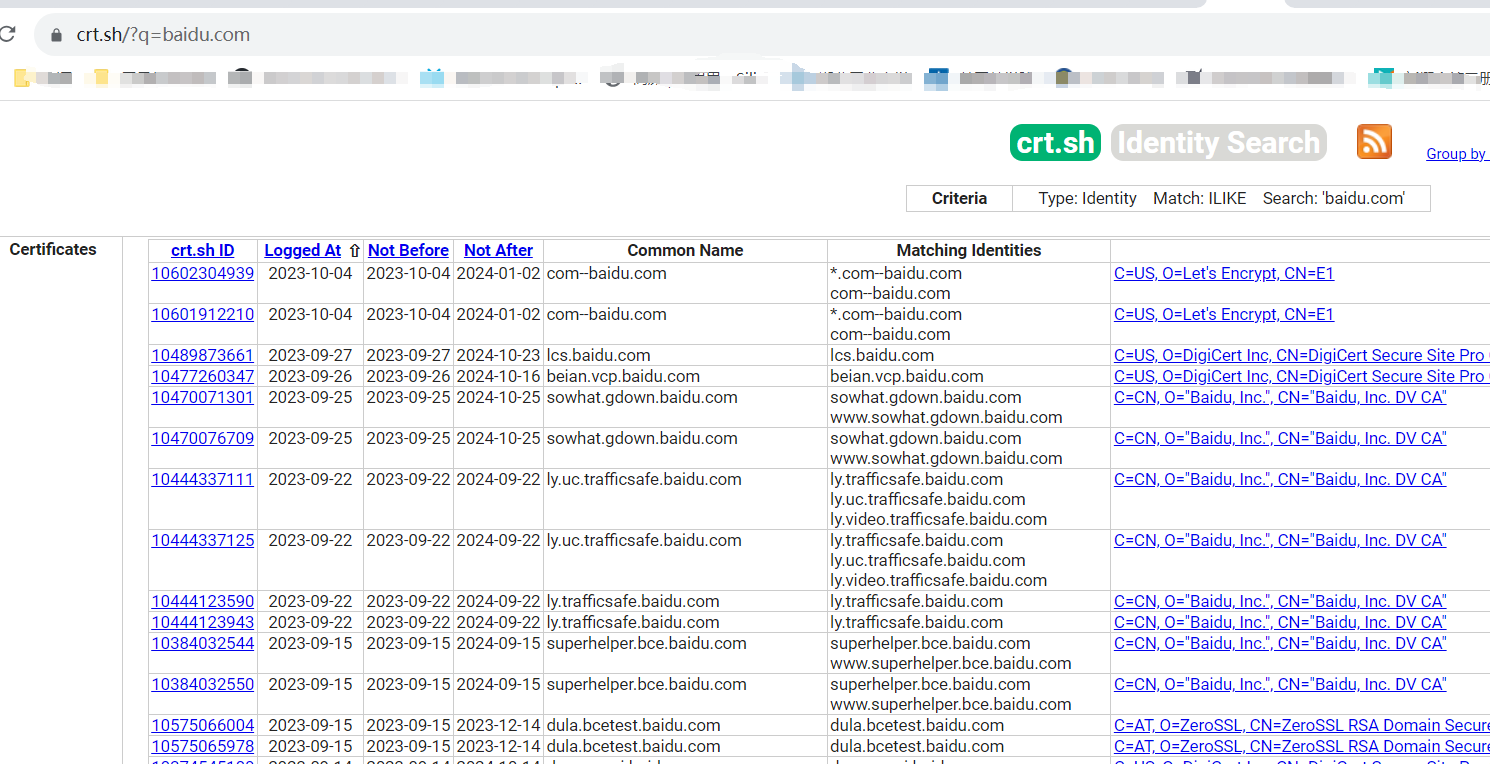Open certificate ID 10444123590
Viewport: 1490px width, 764px height.
[203, 601]
